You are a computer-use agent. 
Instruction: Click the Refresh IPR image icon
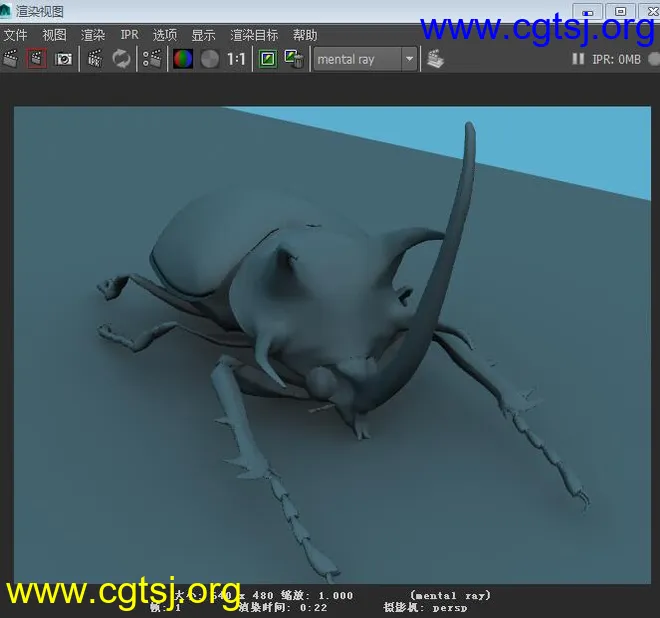[121, 59]
